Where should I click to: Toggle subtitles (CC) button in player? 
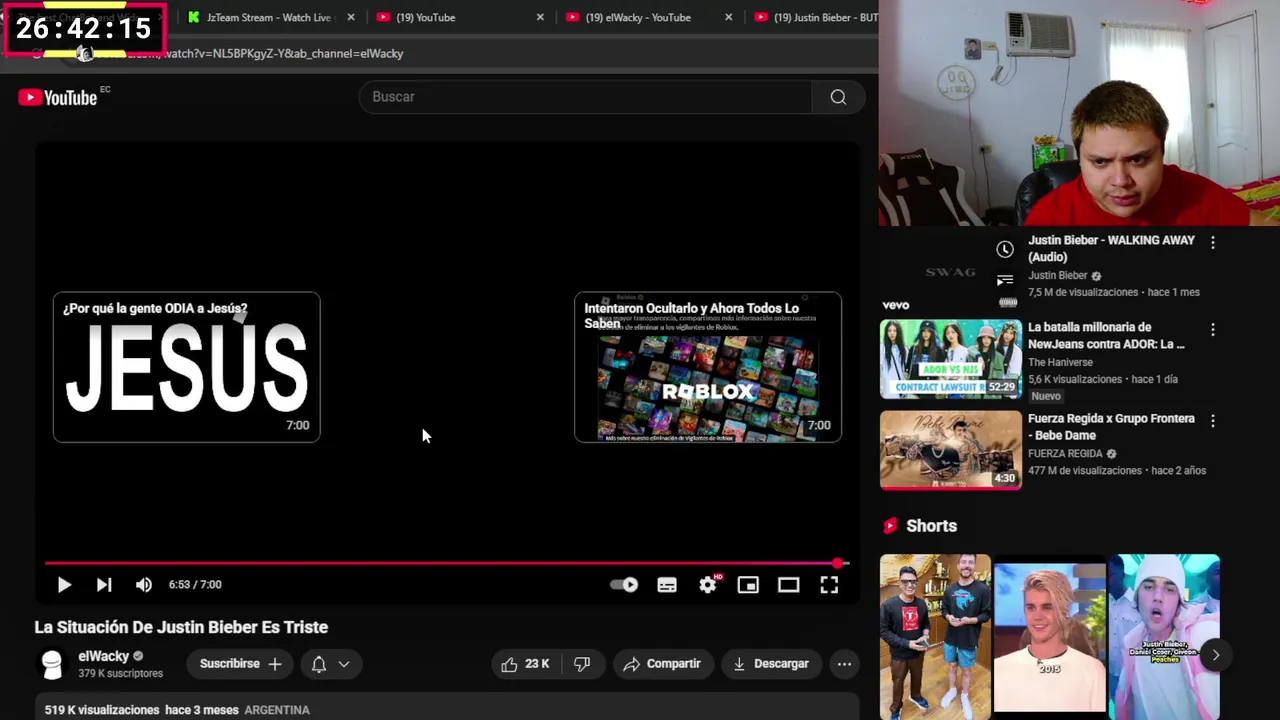click(667, 585)
